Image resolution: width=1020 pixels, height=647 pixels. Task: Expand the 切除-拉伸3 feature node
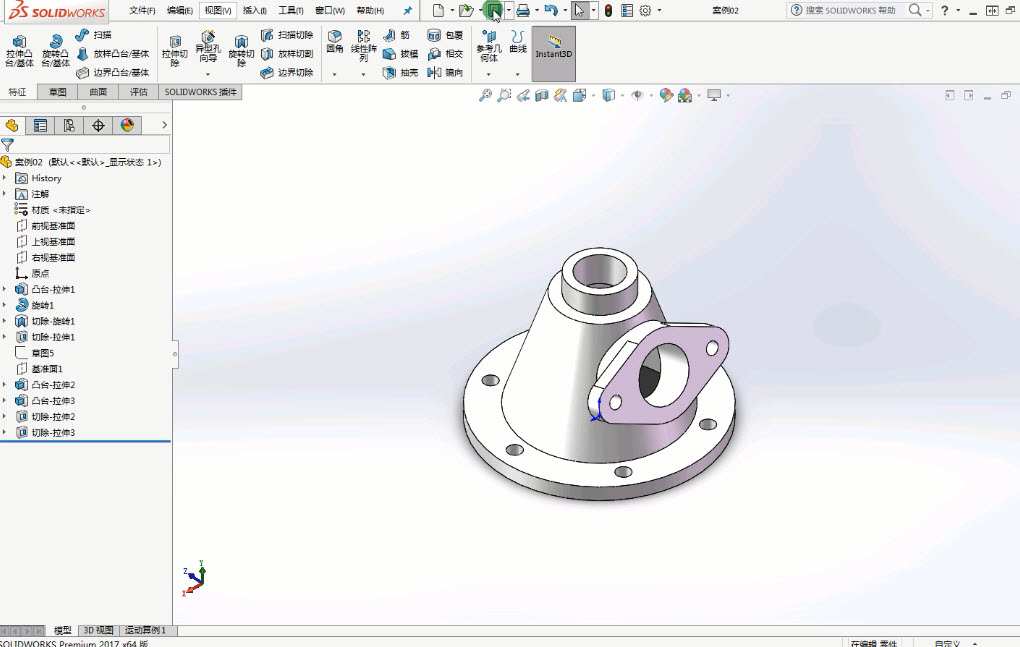click(5, 432)
